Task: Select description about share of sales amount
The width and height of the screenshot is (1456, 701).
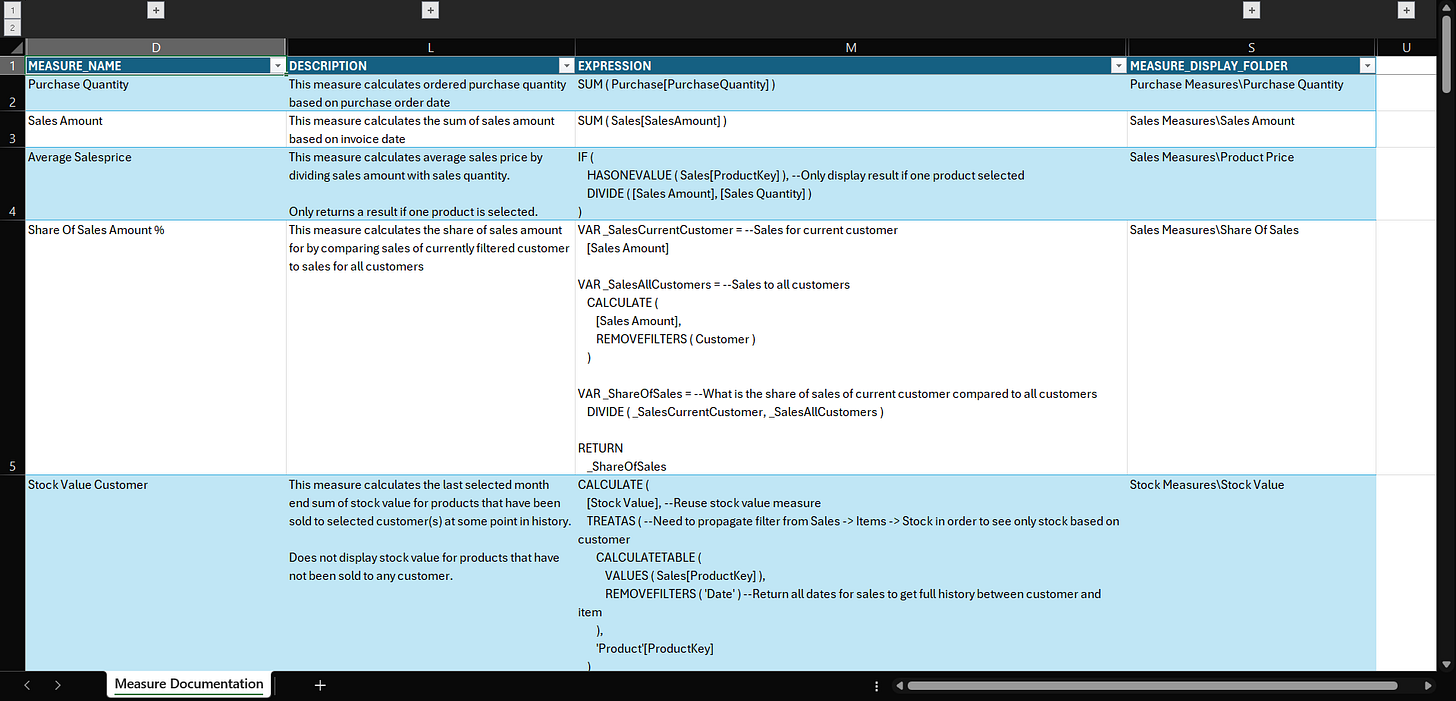Action: pyautogui.click(x=431, y=348)
